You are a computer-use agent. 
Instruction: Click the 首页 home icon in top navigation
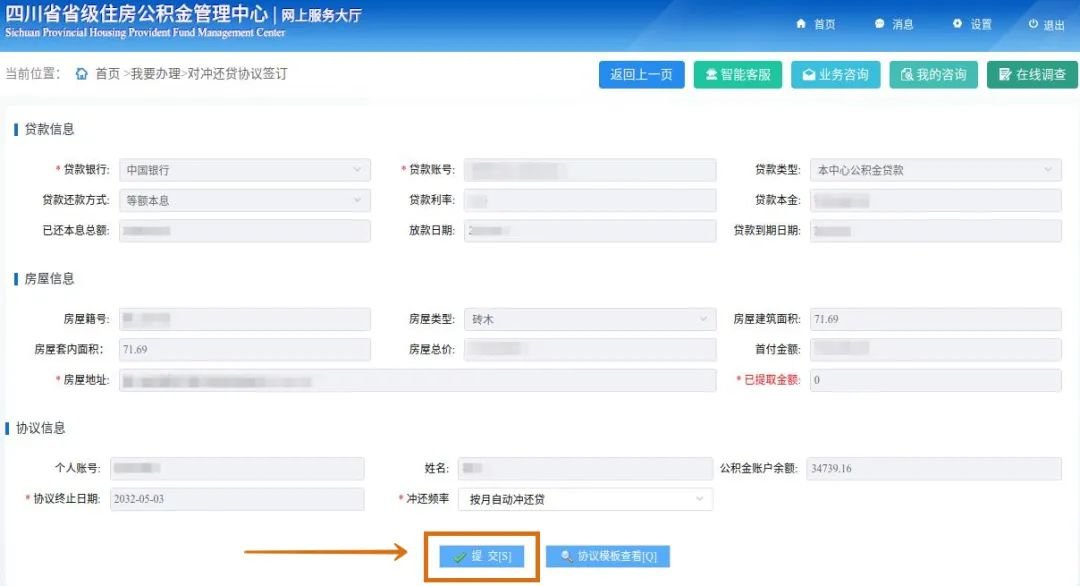click(x=817, y=23)
